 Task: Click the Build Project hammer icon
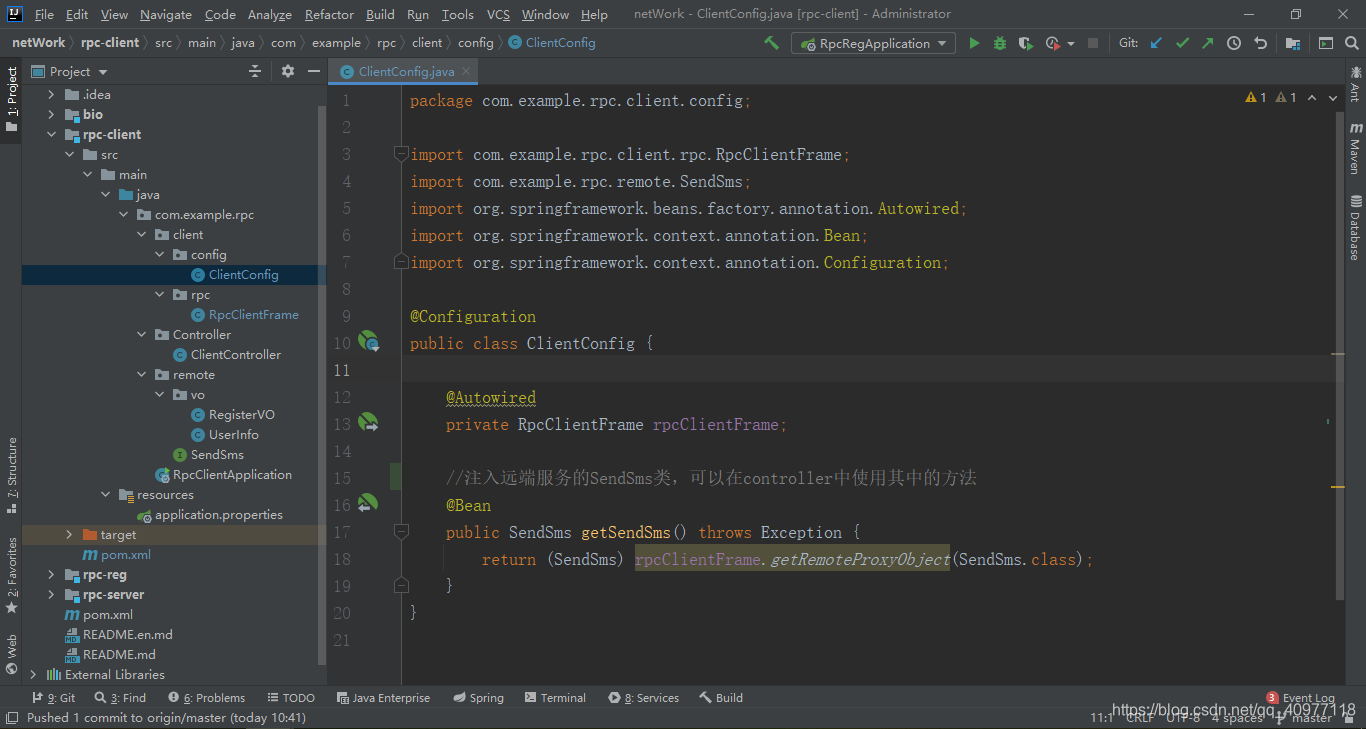tap(771, 43)
